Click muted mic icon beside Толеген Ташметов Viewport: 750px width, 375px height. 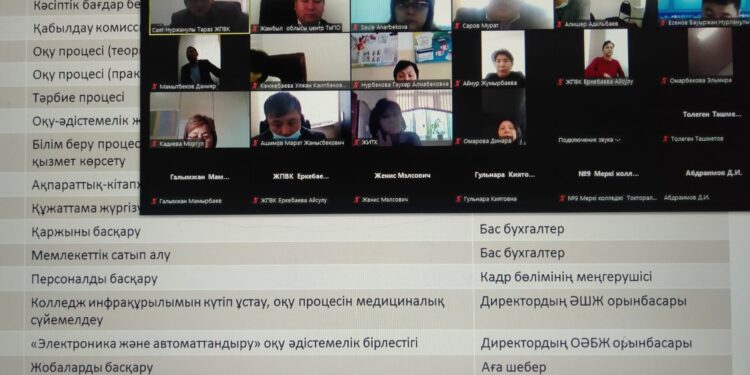pyautogui.click(x=665, y=139)
